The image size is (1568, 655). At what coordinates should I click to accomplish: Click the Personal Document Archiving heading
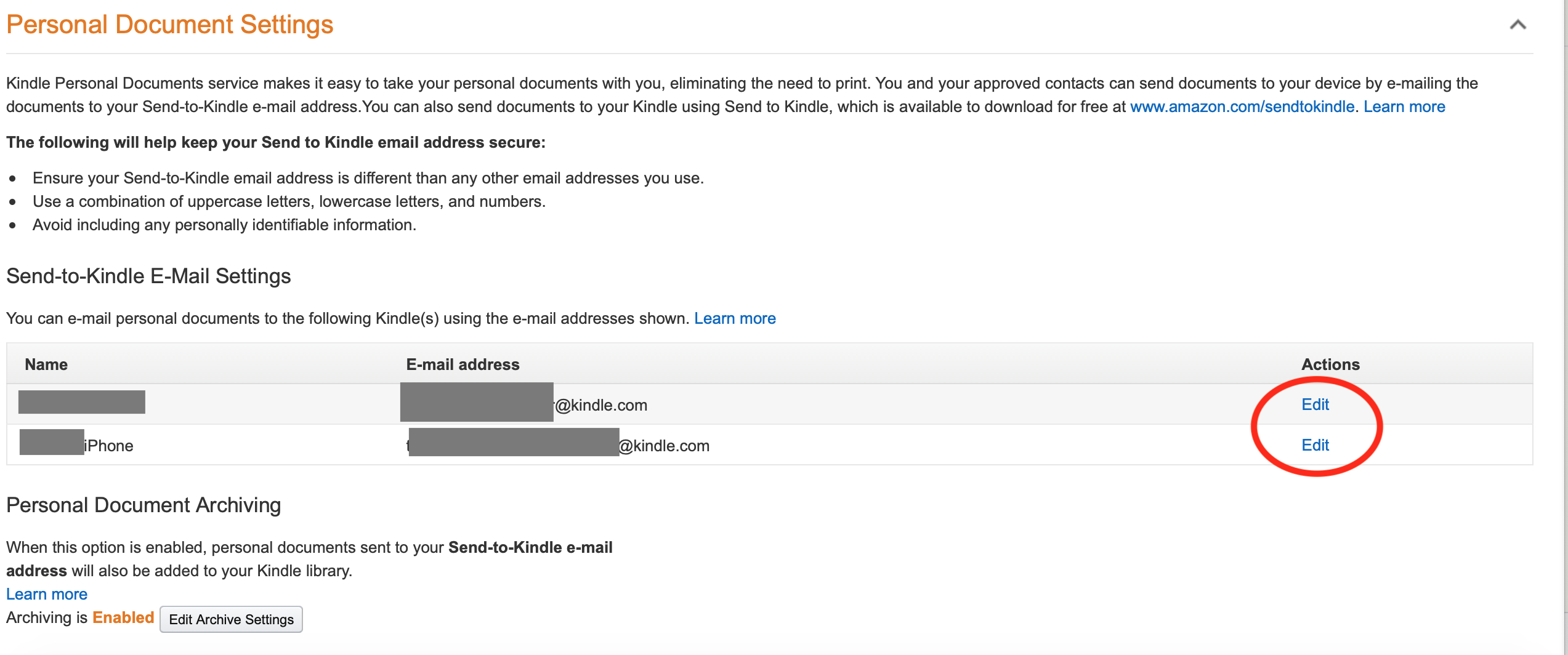(x=143, y=505)
